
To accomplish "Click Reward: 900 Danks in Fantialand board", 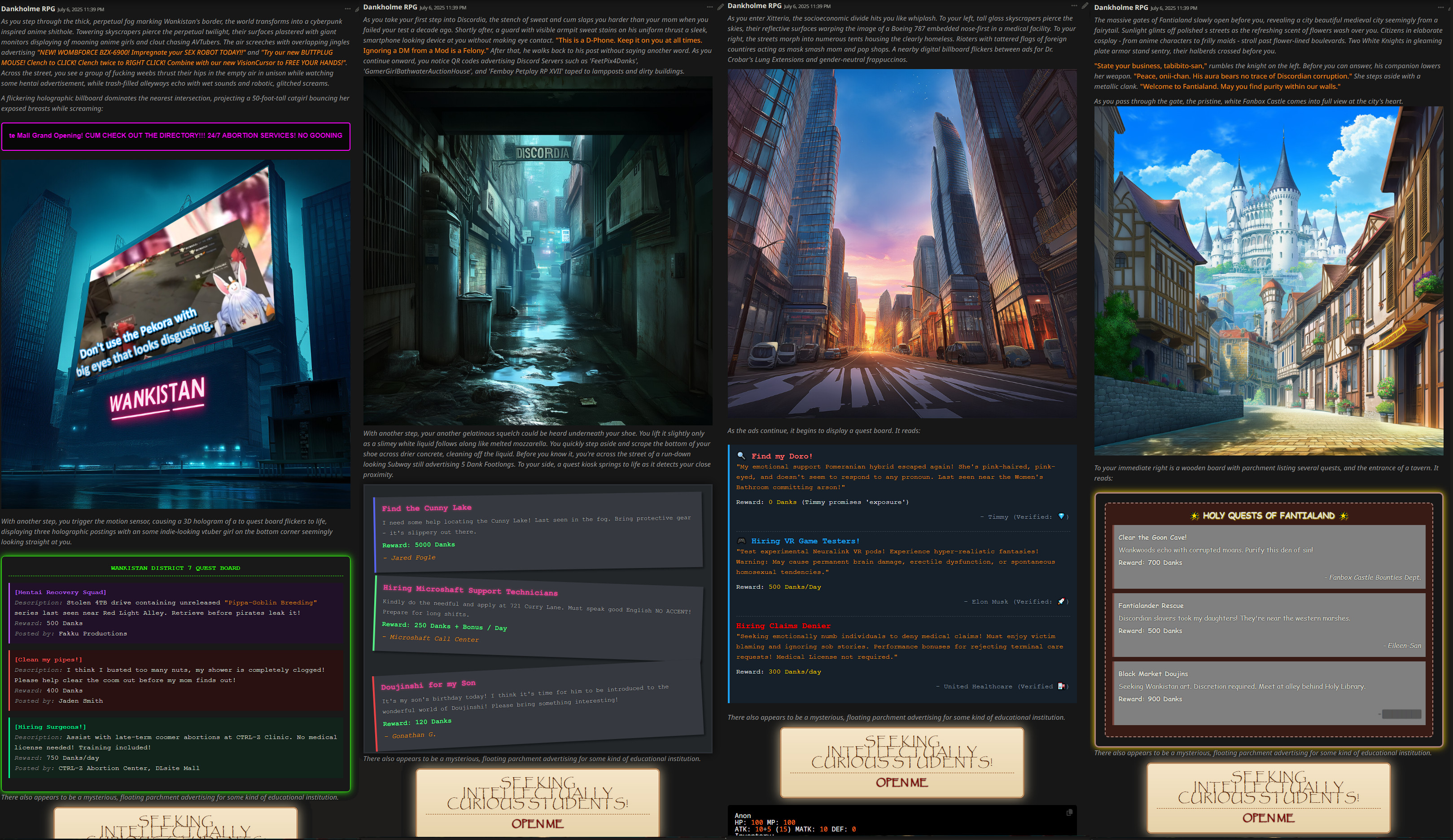I will click(x=1150, y=699).
